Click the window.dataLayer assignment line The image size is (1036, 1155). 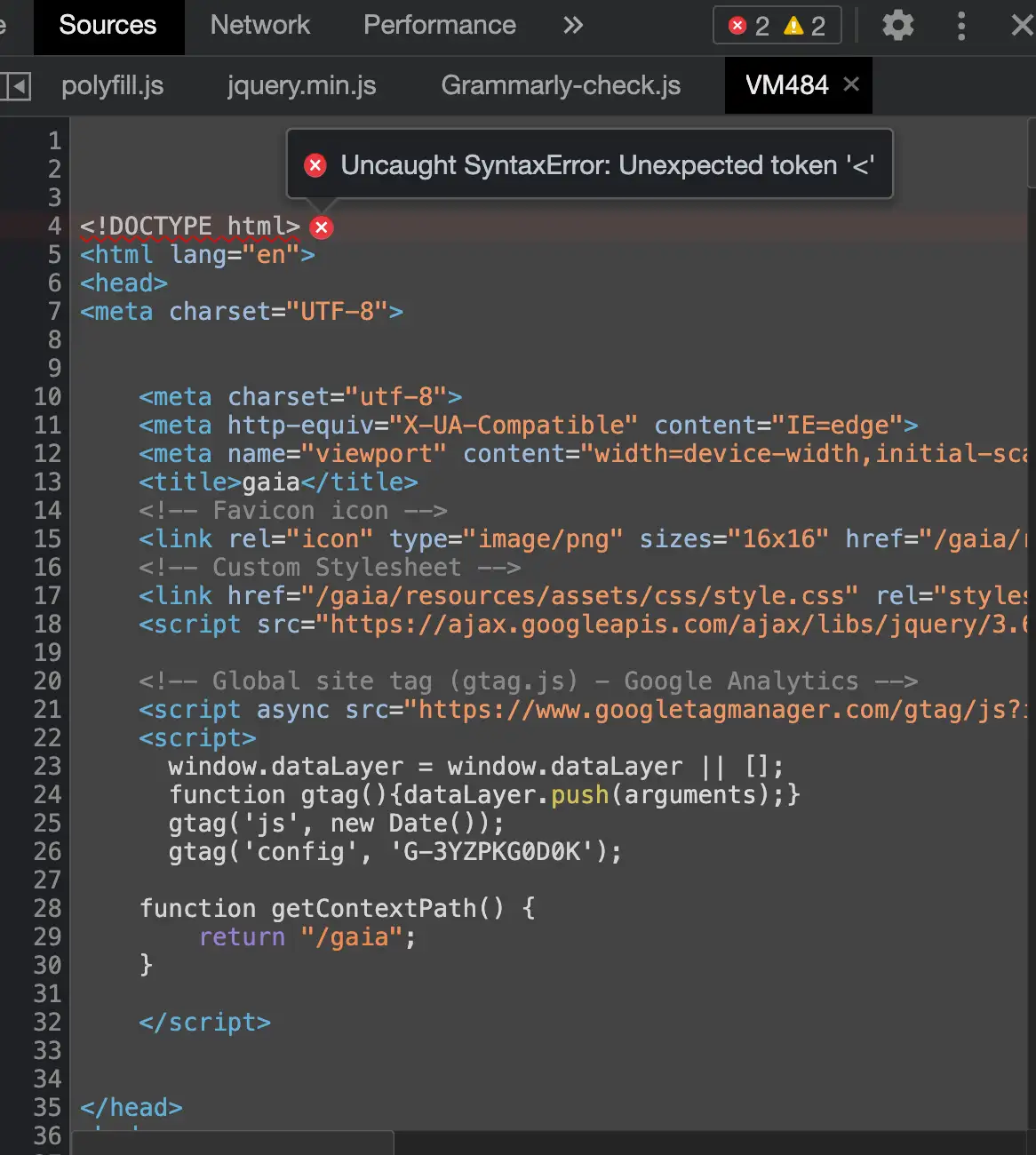[x=476, y=767]
